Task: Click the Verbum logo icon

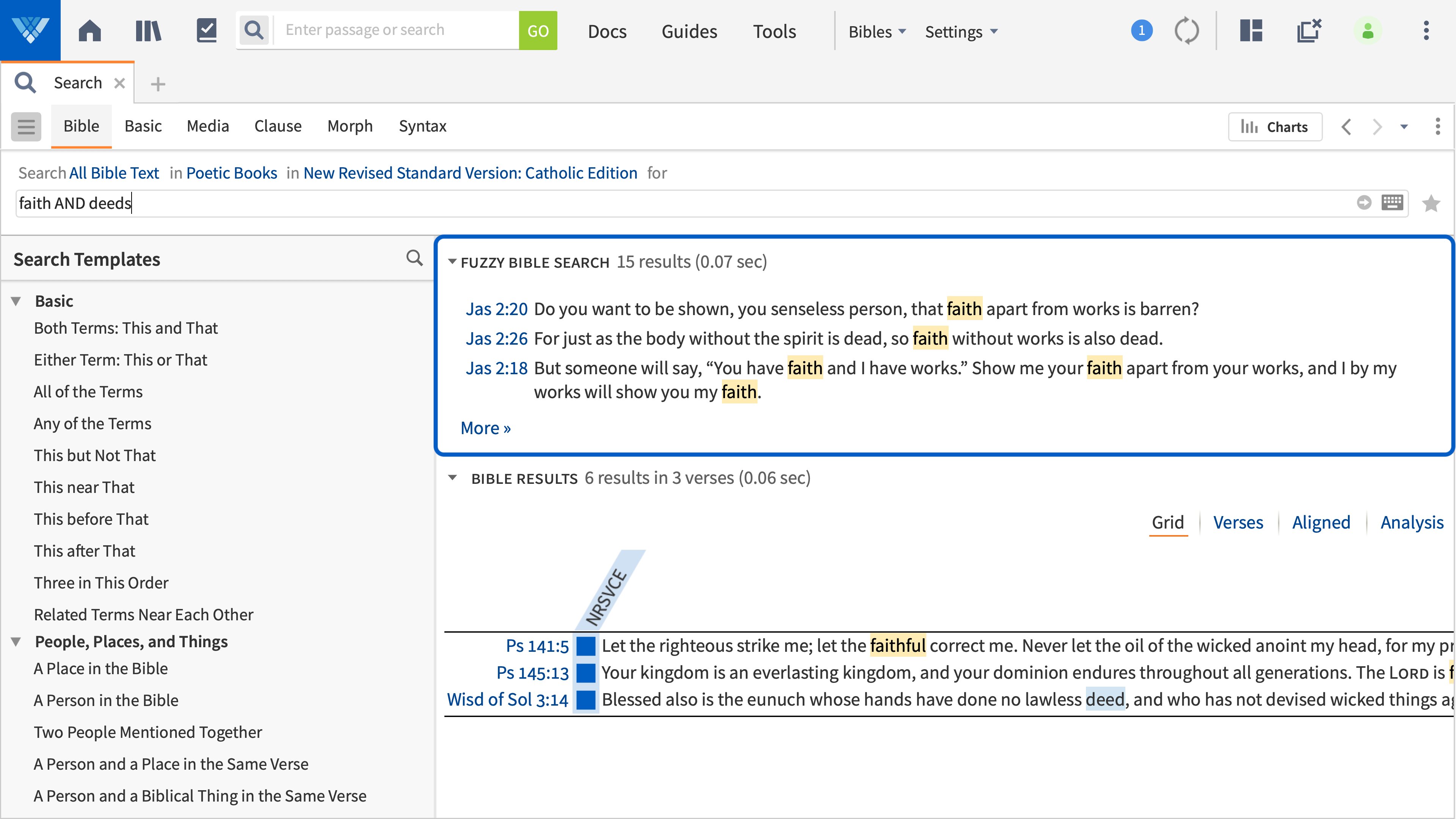Action: [30, 30]
